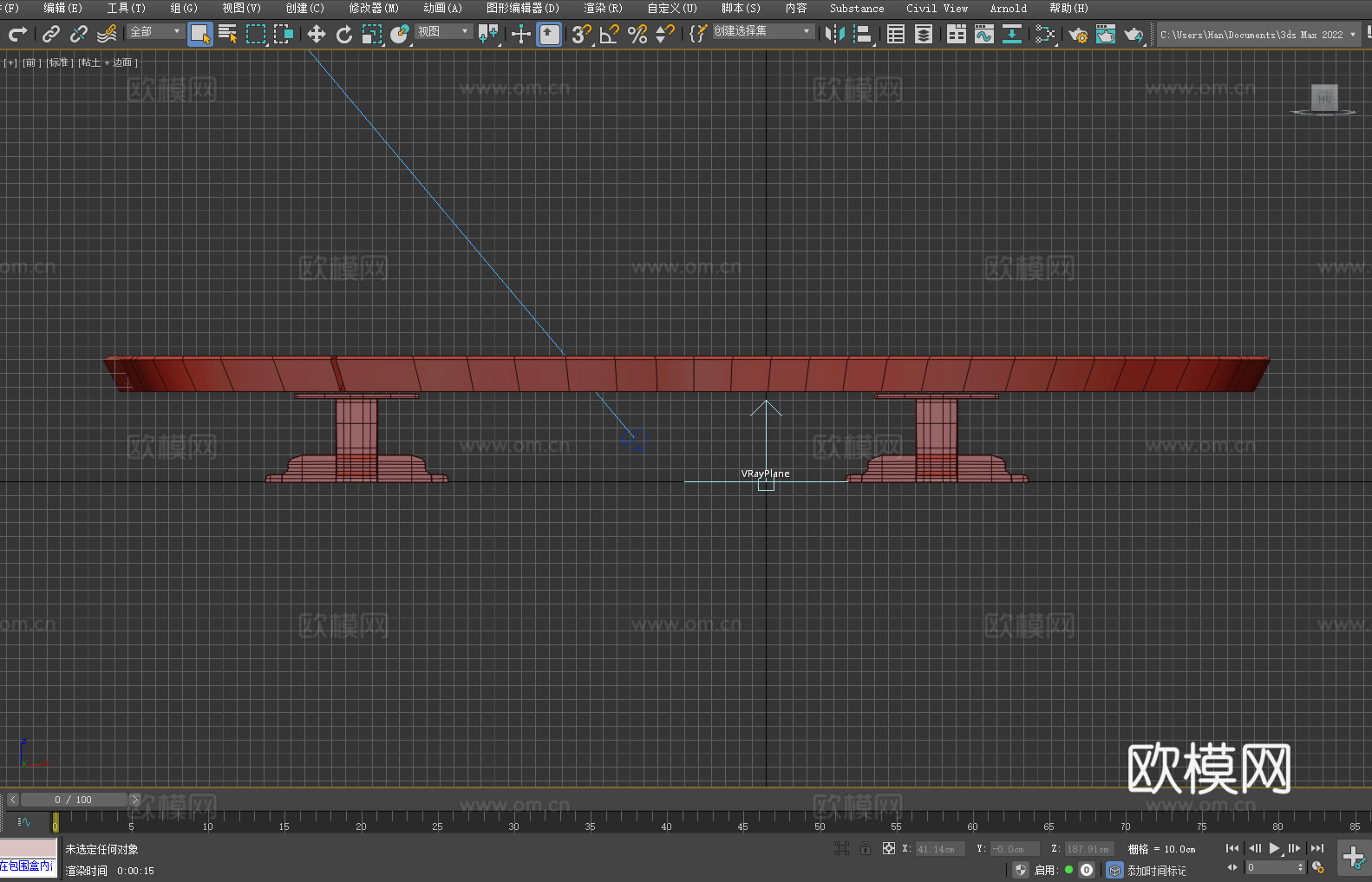Activate the Select Object tool
Image resolution: width=1372 pixels, height=882 pixels.
click(x=200, y=34)
